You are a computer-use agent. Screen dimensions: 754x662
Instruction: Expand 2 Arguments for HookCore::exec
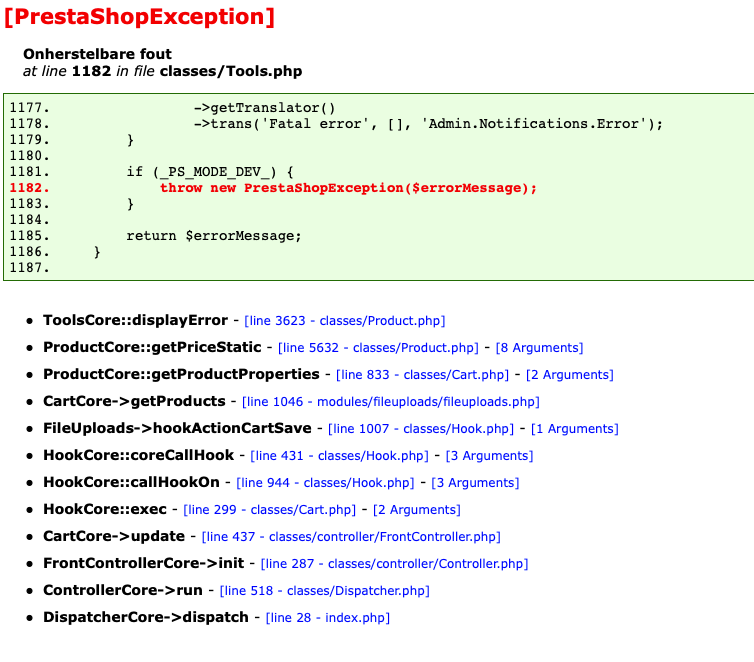(417, 509)
